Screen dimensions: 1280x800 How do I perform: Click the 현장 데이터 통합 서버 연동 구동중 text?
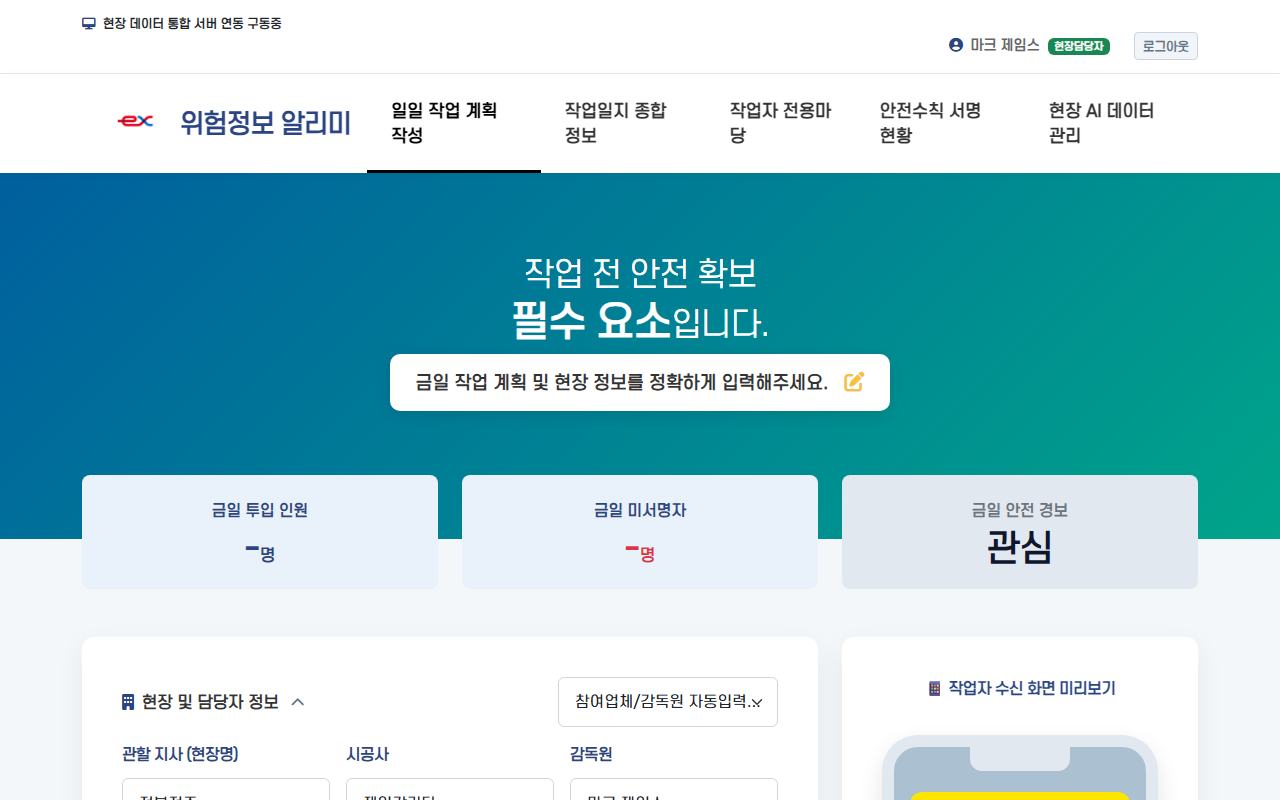click(192, 23)
